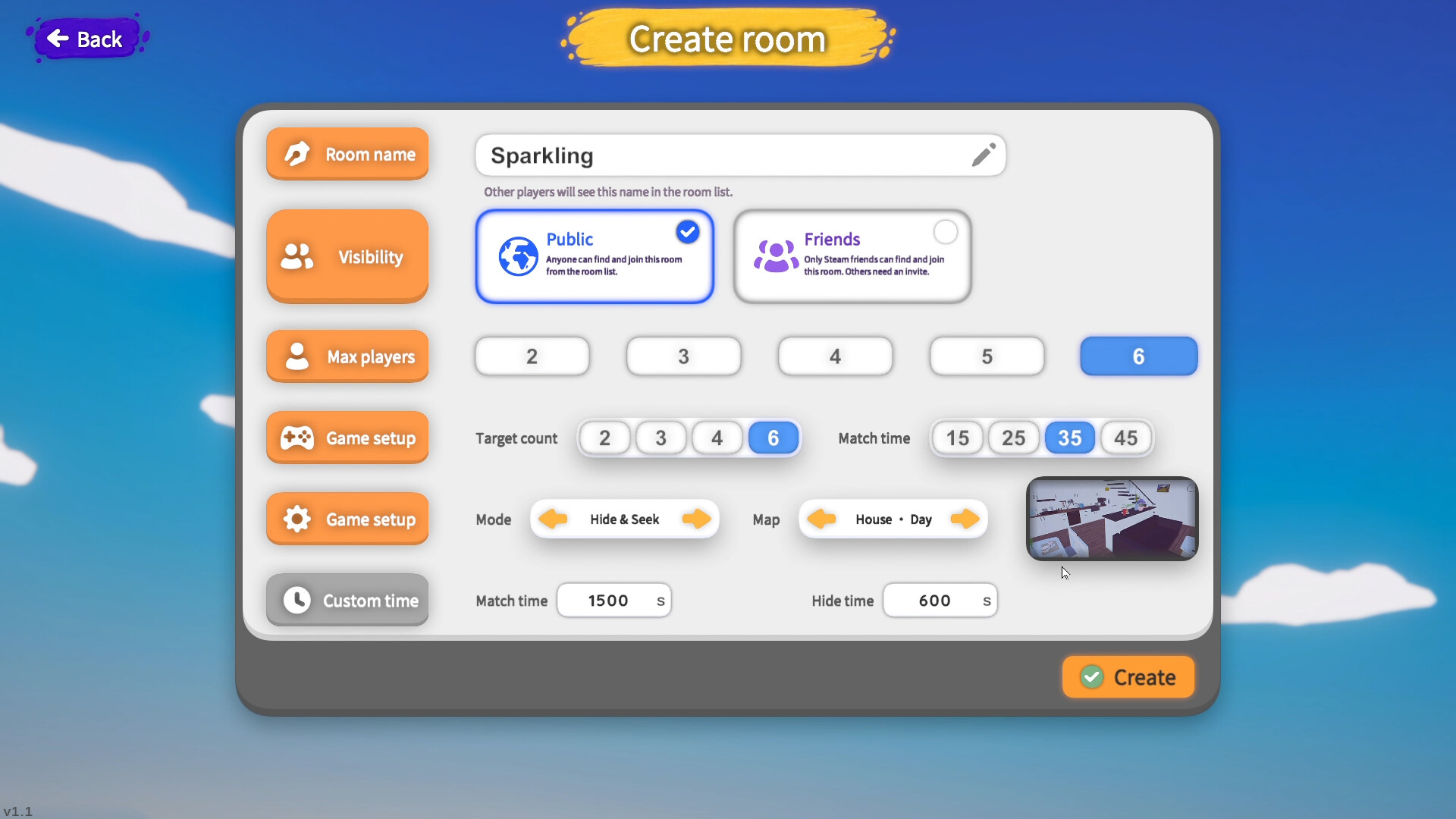
Task: Click the pencil edit icon in room name field
Action: [984, 155]
